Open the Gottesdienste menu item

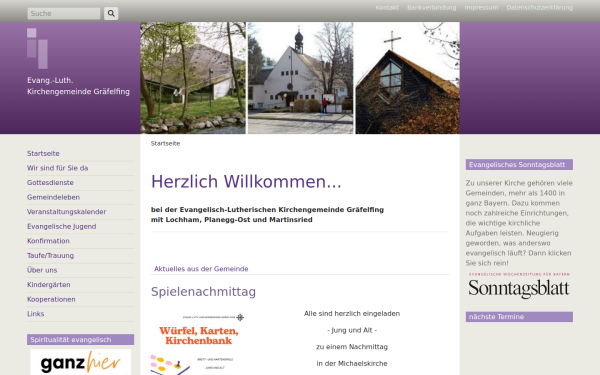[50, 183]
